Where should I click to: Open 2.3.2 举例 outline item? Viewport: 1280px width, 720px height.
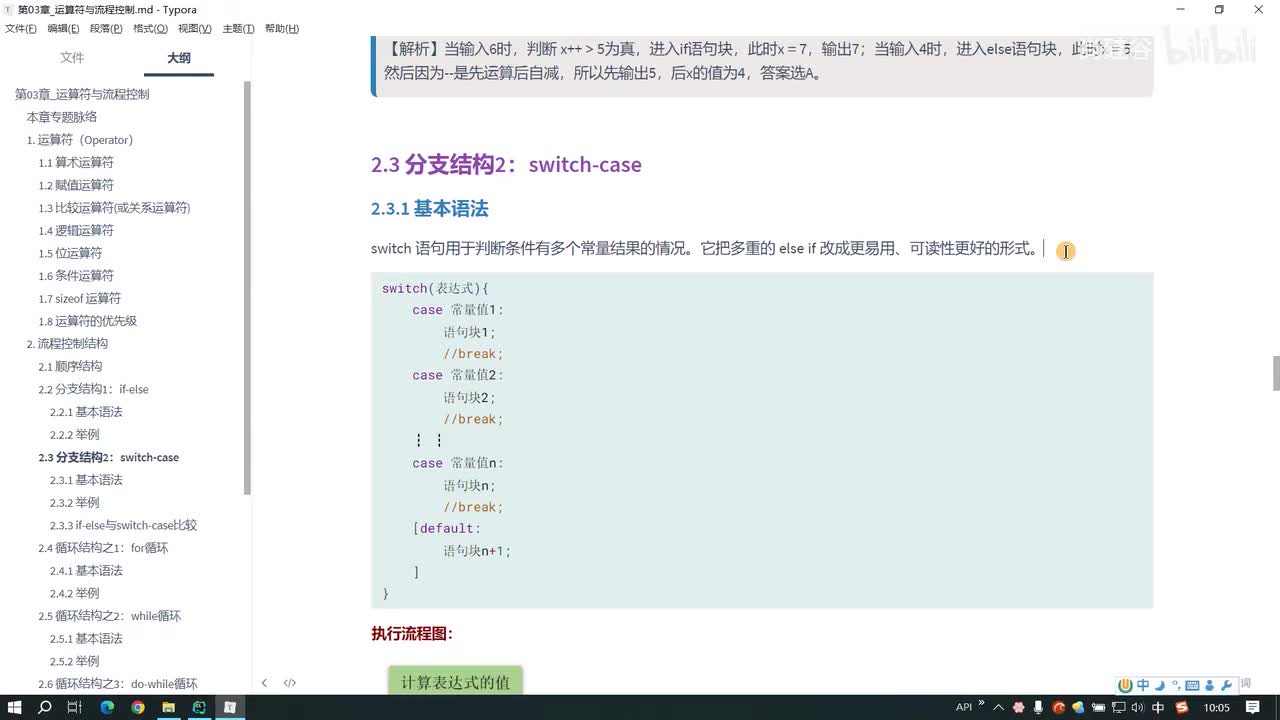point(75,503)
